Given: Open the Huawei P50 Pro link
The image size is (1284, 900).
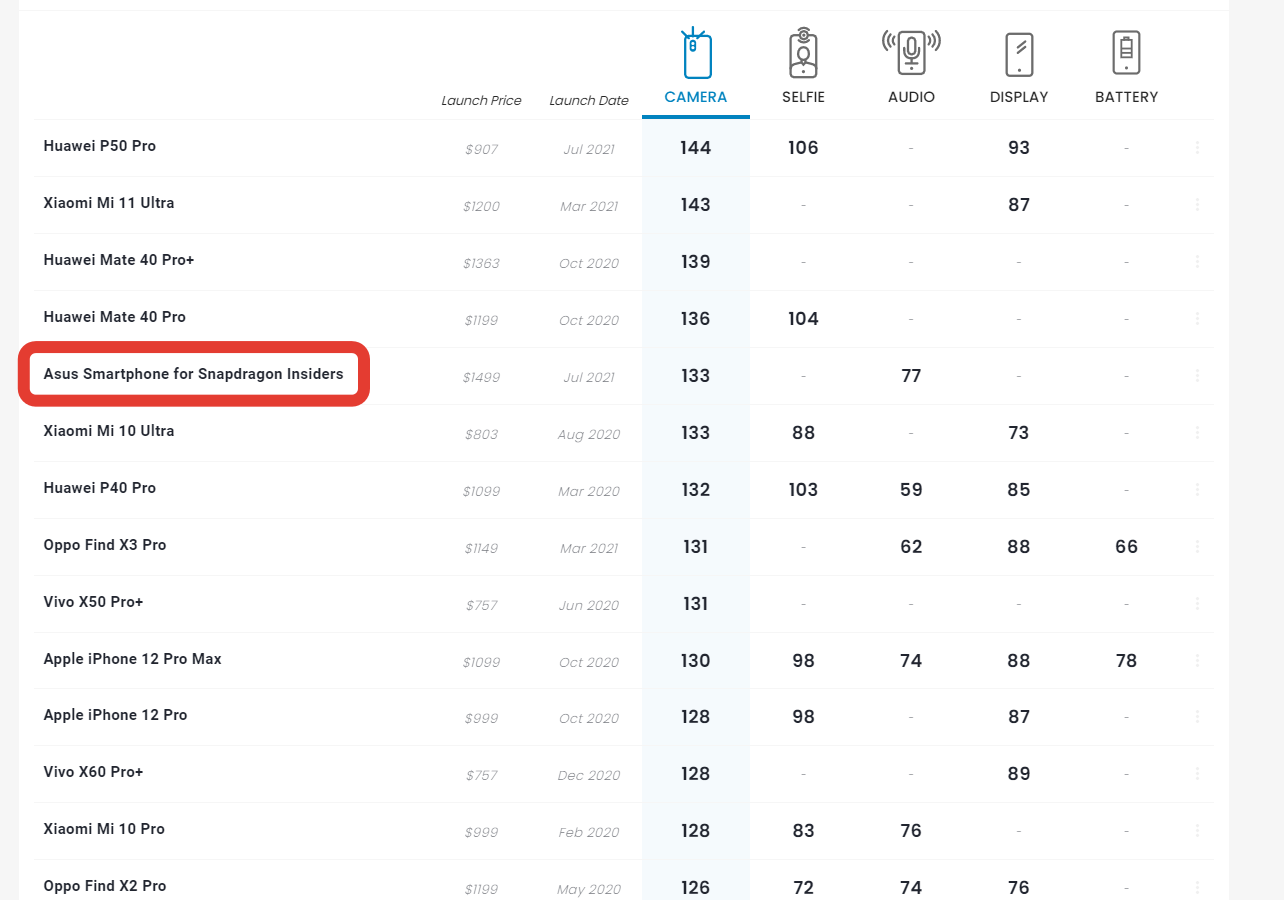Looking at the screenshot, I should coord(100,146).
